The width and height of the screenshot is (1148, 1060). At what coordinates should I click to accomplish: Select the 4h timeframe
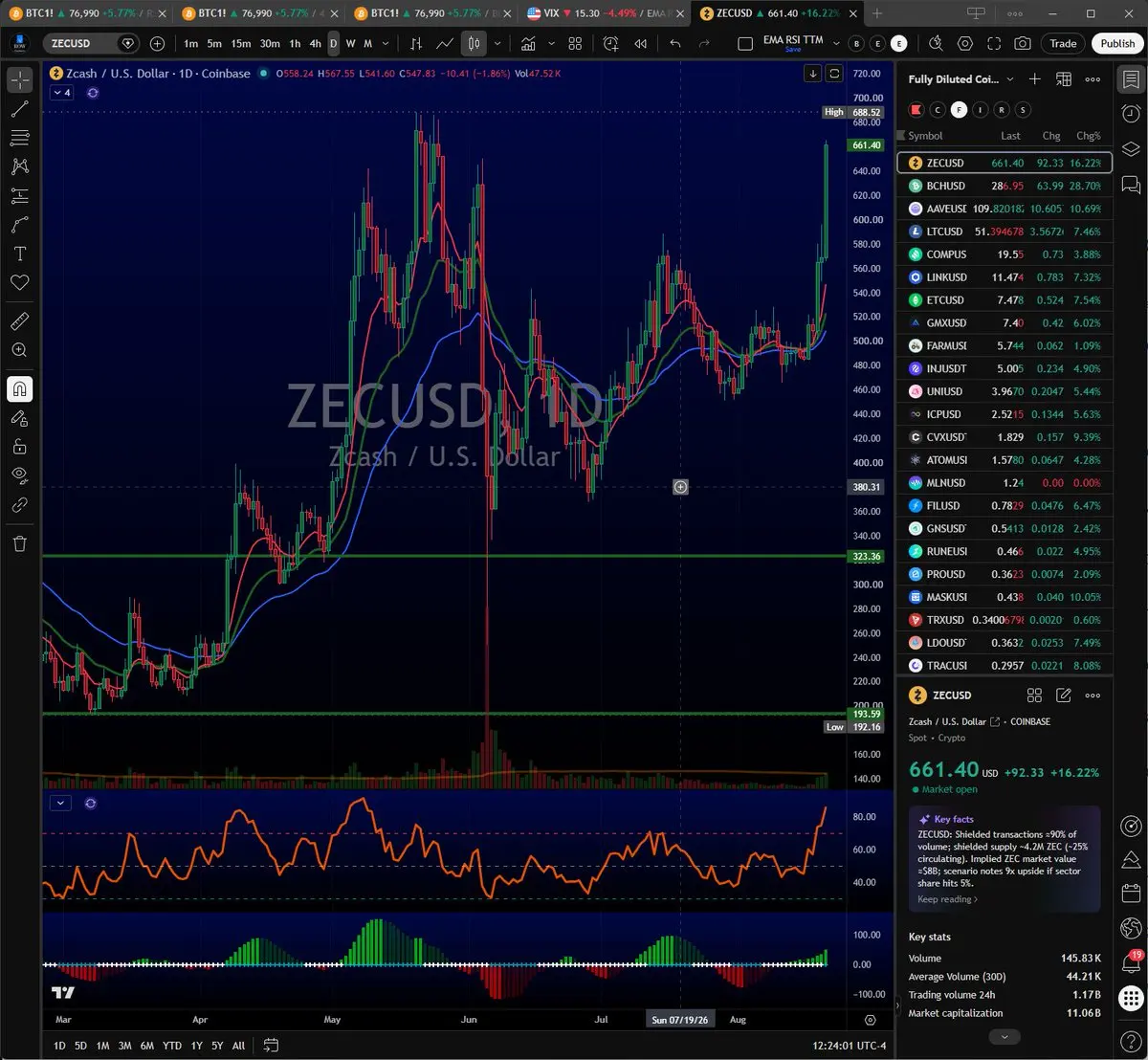point(316,44)
